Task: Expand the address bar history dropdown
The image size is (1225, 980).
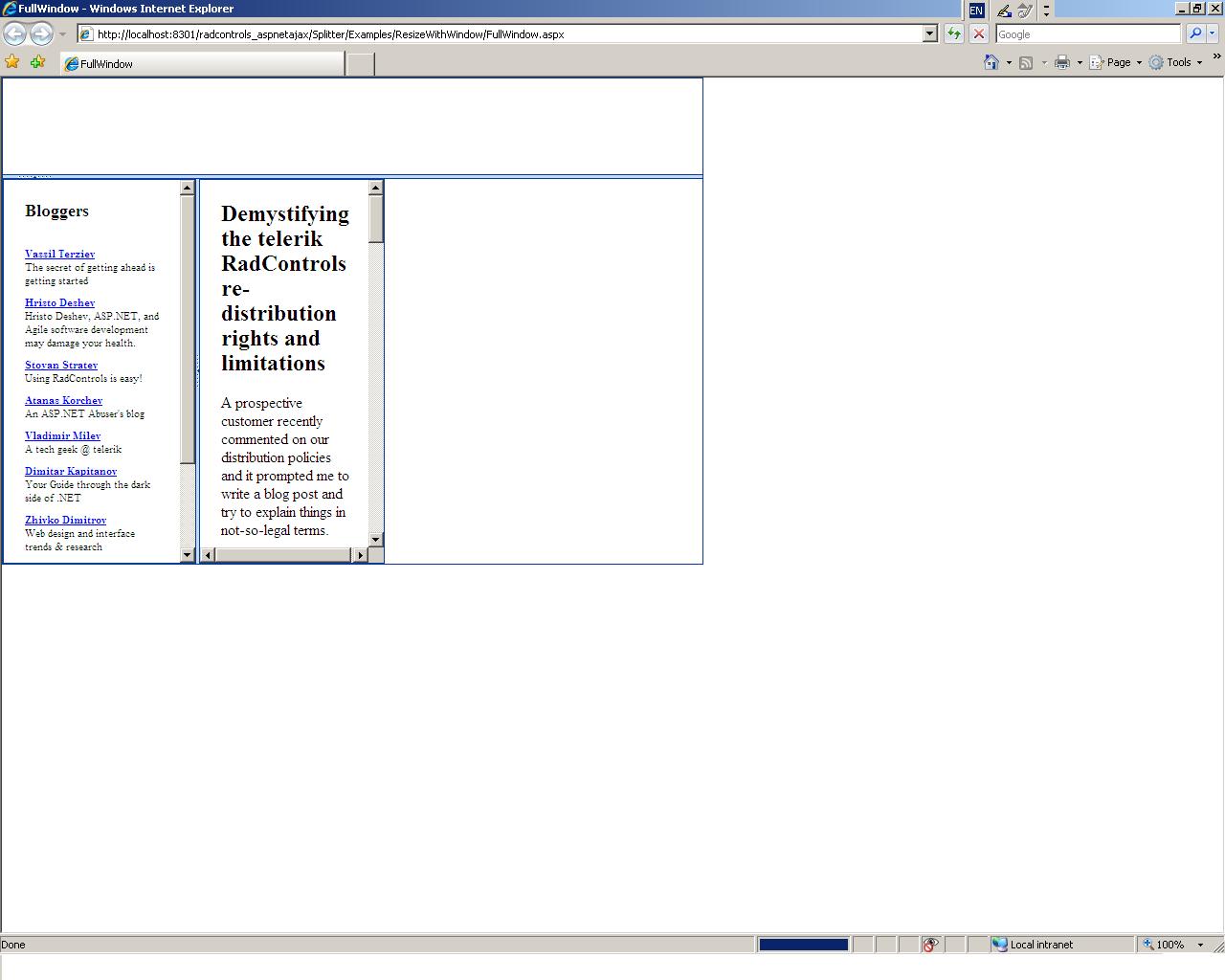Action: click(929, 33)
